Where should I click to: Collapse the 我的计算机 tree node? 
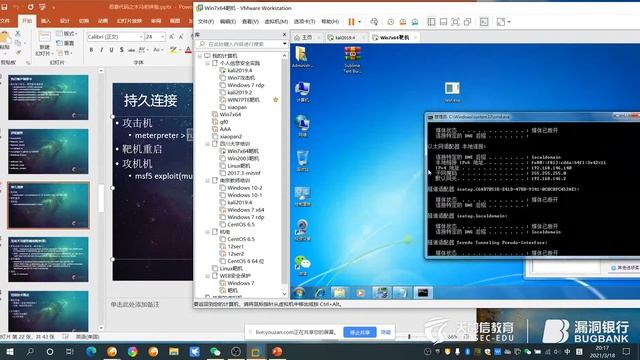click(x=200, y=56)
